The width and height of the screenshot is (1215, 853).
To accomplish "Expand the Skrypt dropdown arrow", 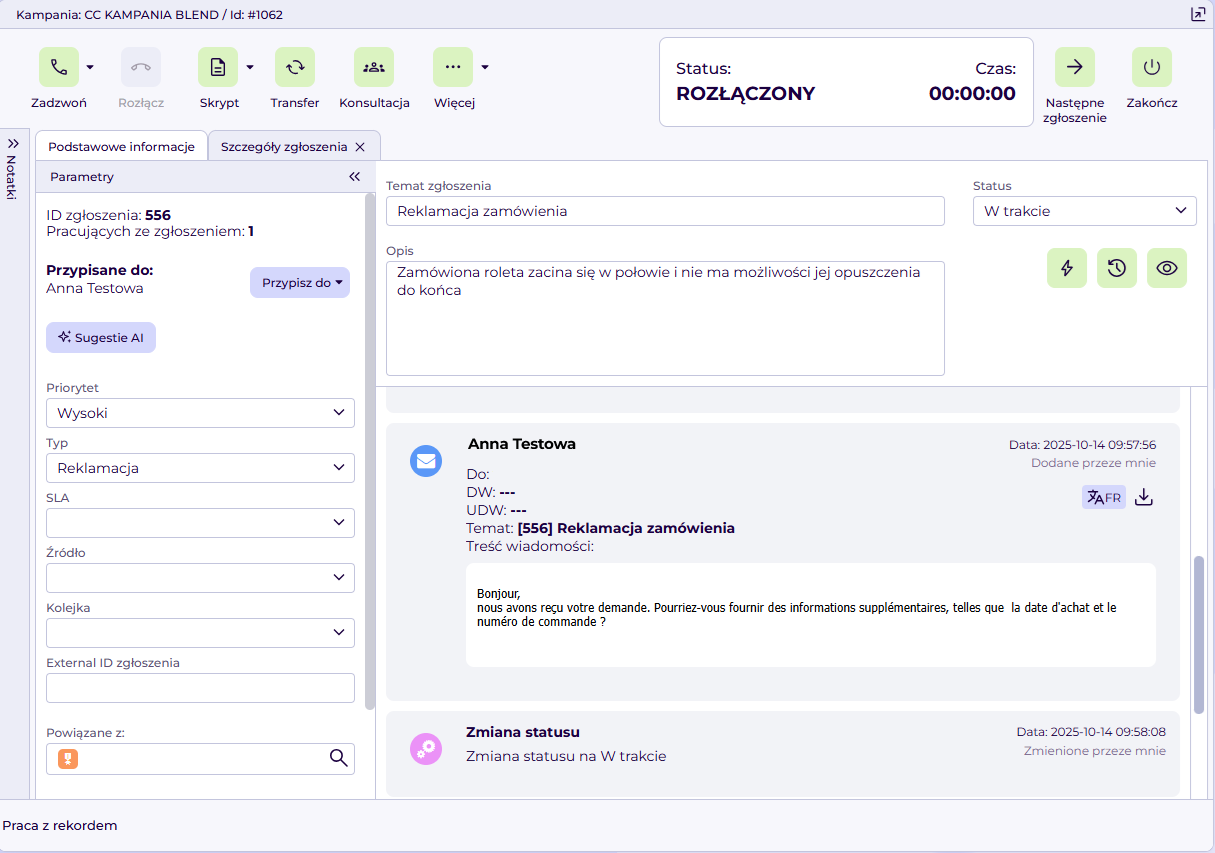I will tap(250, 67).
